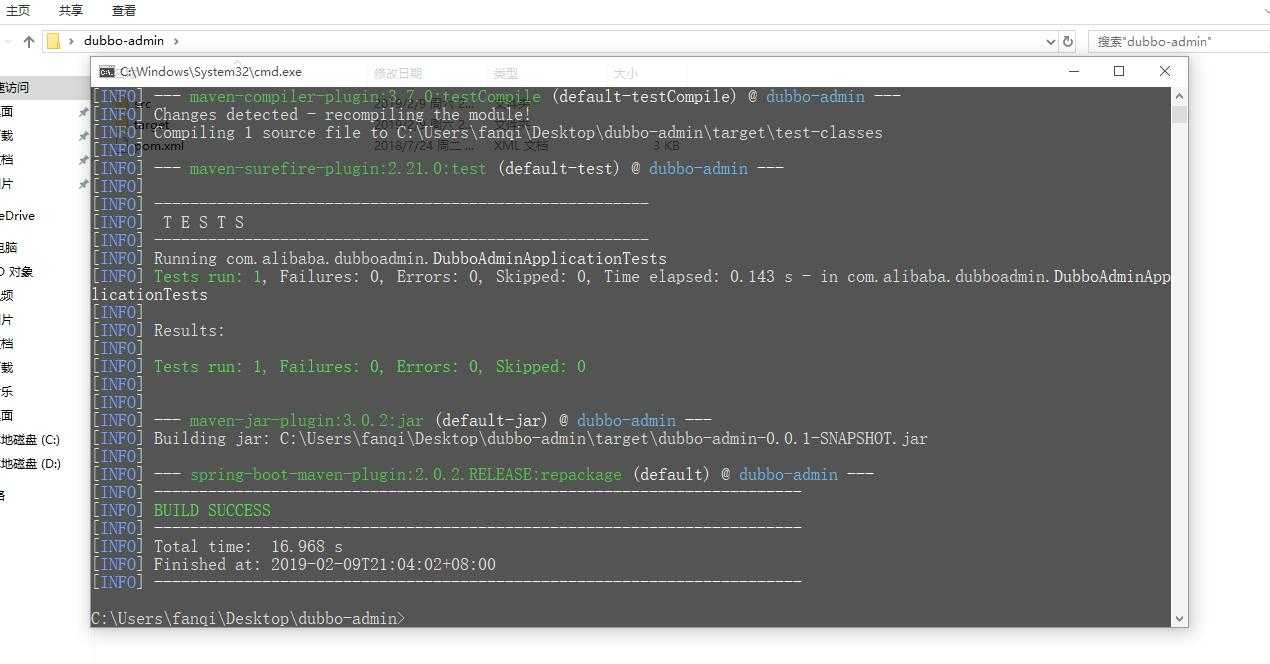
Task: Open the 主页 ribbon tab in Explorer
Action: pyautogui.click(x=17, y=10)
